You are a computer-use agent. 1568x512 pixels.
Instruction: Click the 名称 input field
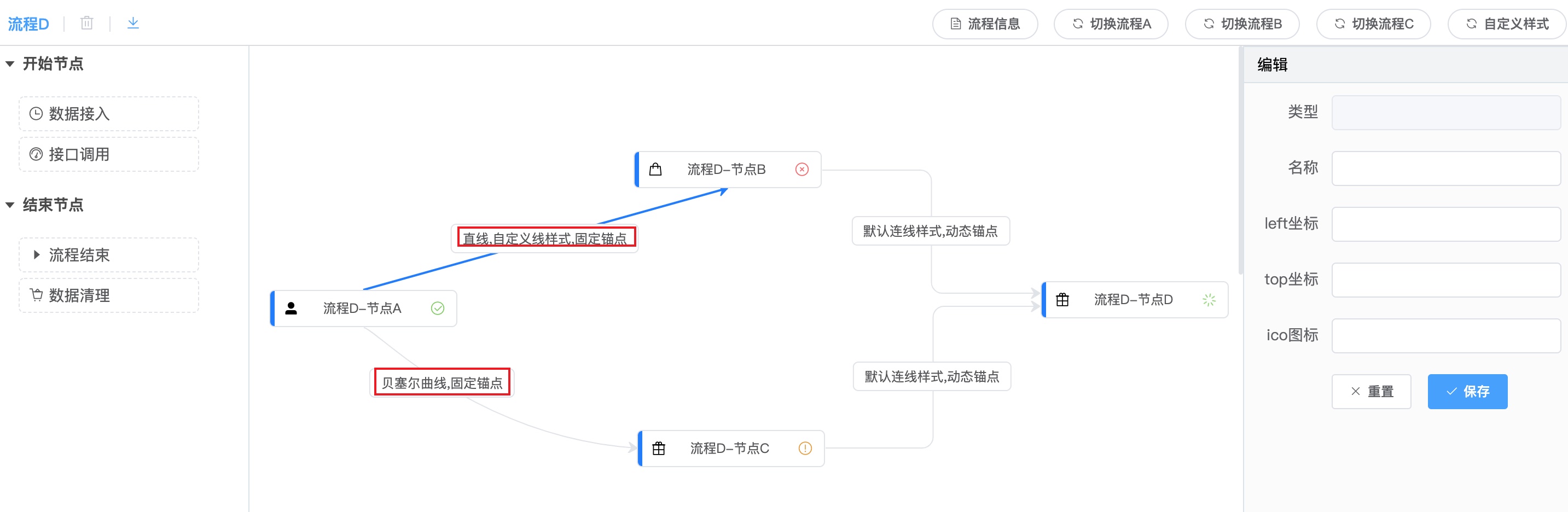point(1445,168)
